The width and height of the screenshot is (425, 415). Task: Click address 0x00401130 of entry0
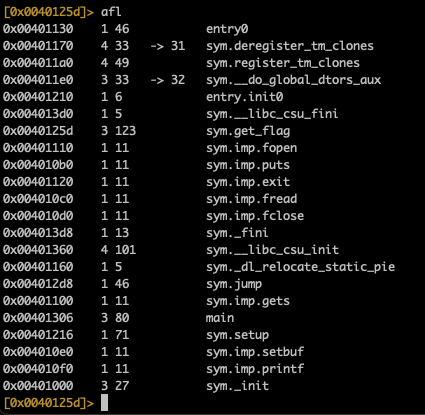tap(38, 29)
